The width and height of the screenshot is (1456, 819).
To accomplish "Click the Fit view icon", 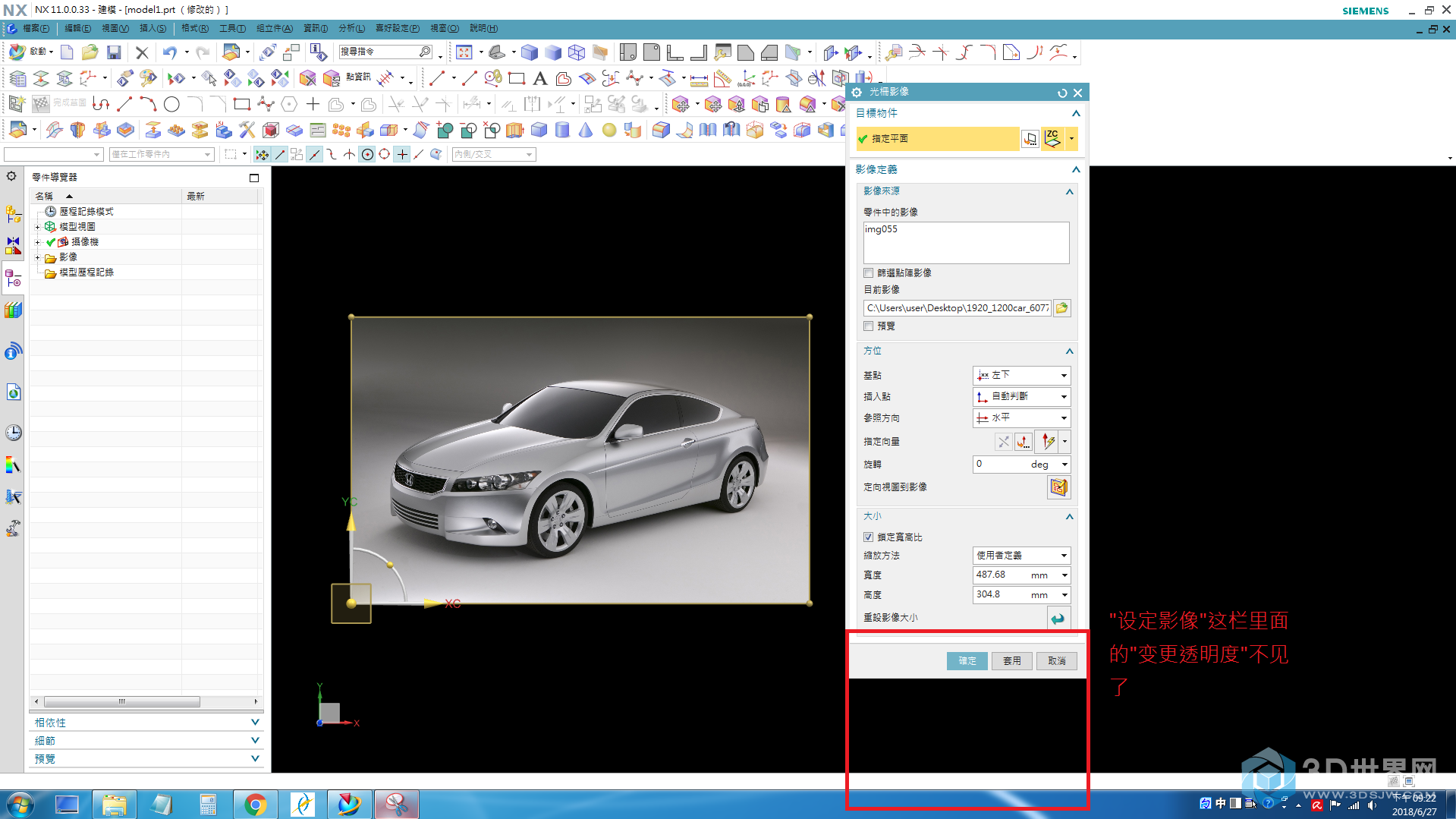I will pos(464,52).
